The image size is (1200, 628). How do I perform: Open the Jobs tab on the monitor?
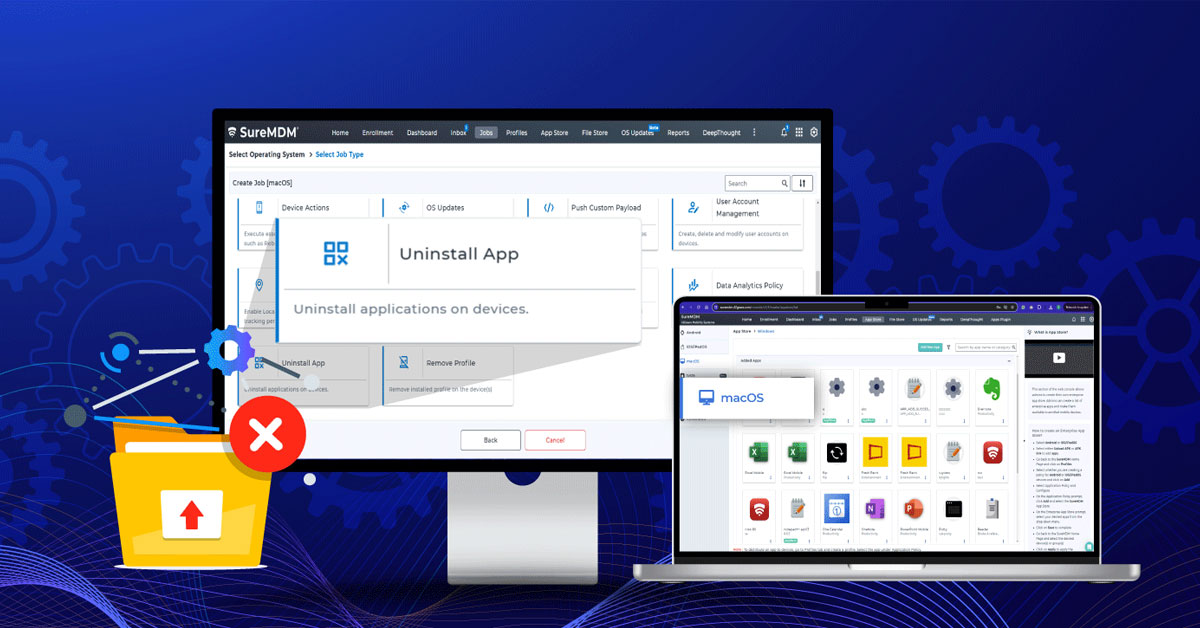point(486,132)
